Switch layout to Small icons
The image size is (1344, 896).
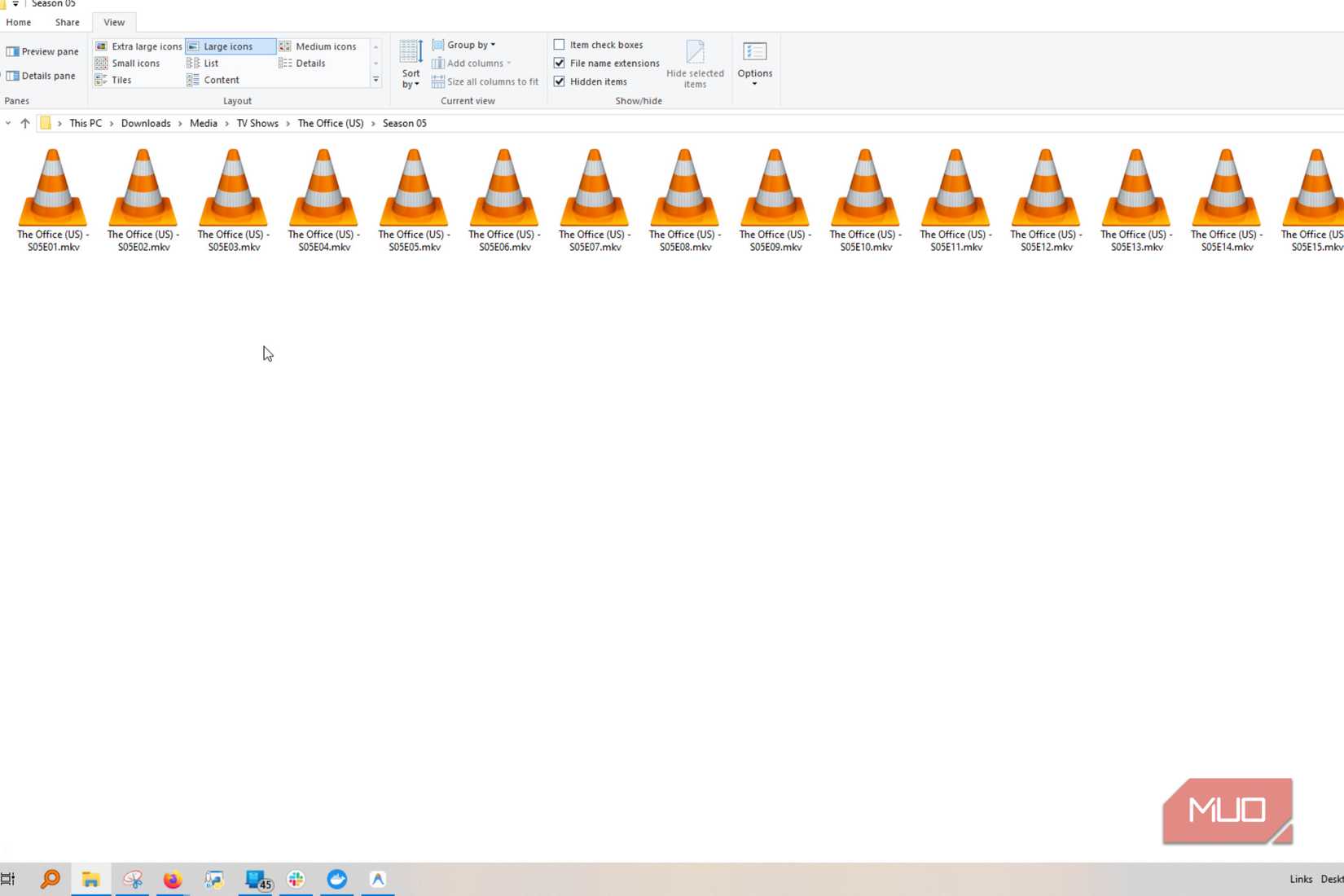[128, 63]
